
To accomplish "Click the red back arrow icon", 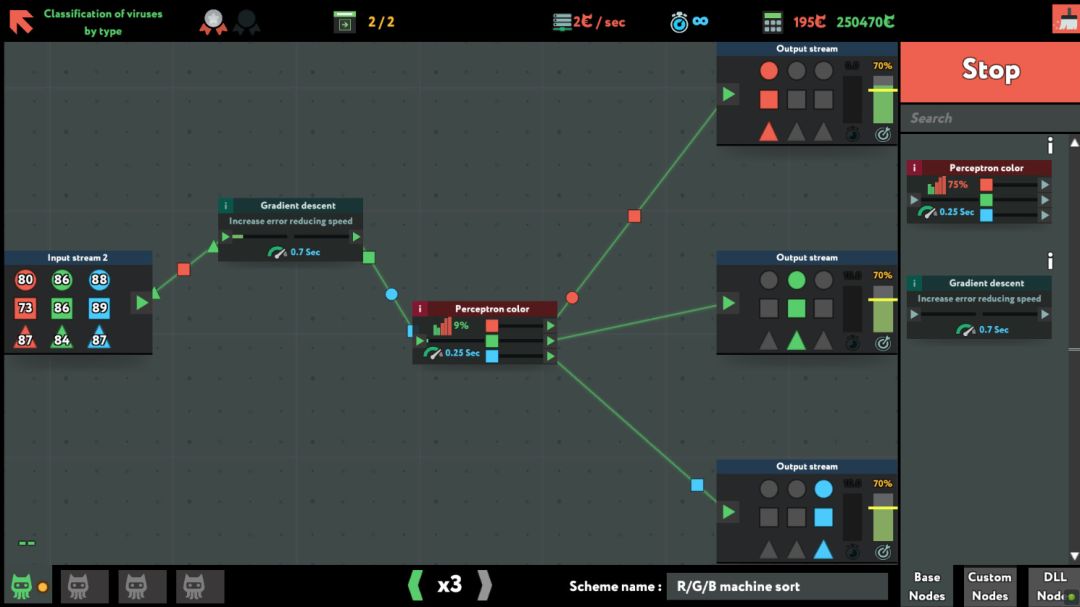I will 21,21.
